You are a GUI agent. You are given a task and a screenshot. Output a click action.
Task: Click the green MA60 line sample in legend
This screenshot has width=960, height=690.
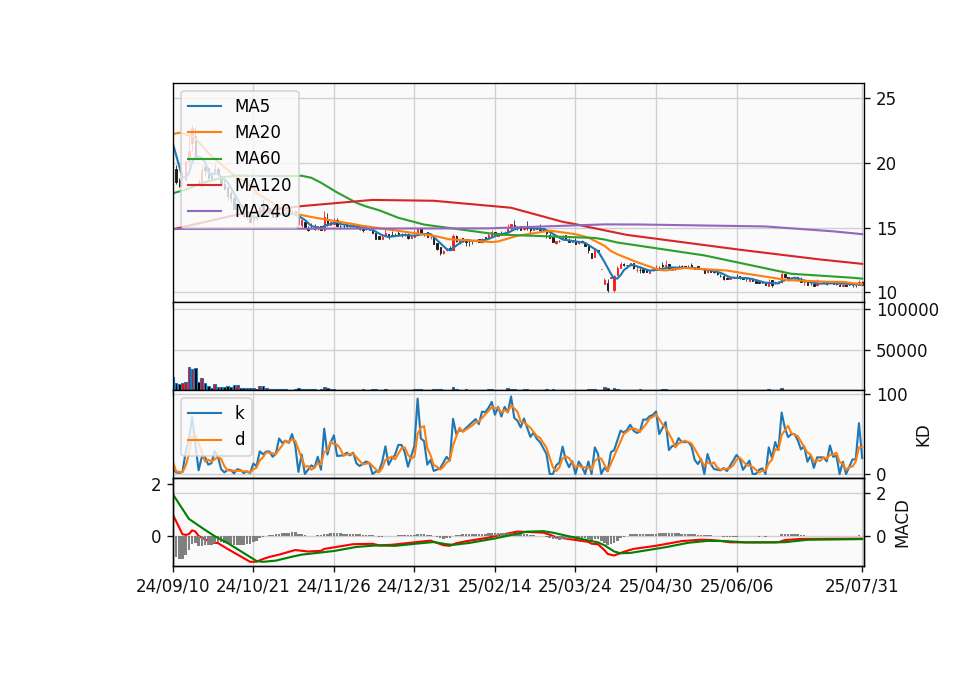(x=204, y=159)
